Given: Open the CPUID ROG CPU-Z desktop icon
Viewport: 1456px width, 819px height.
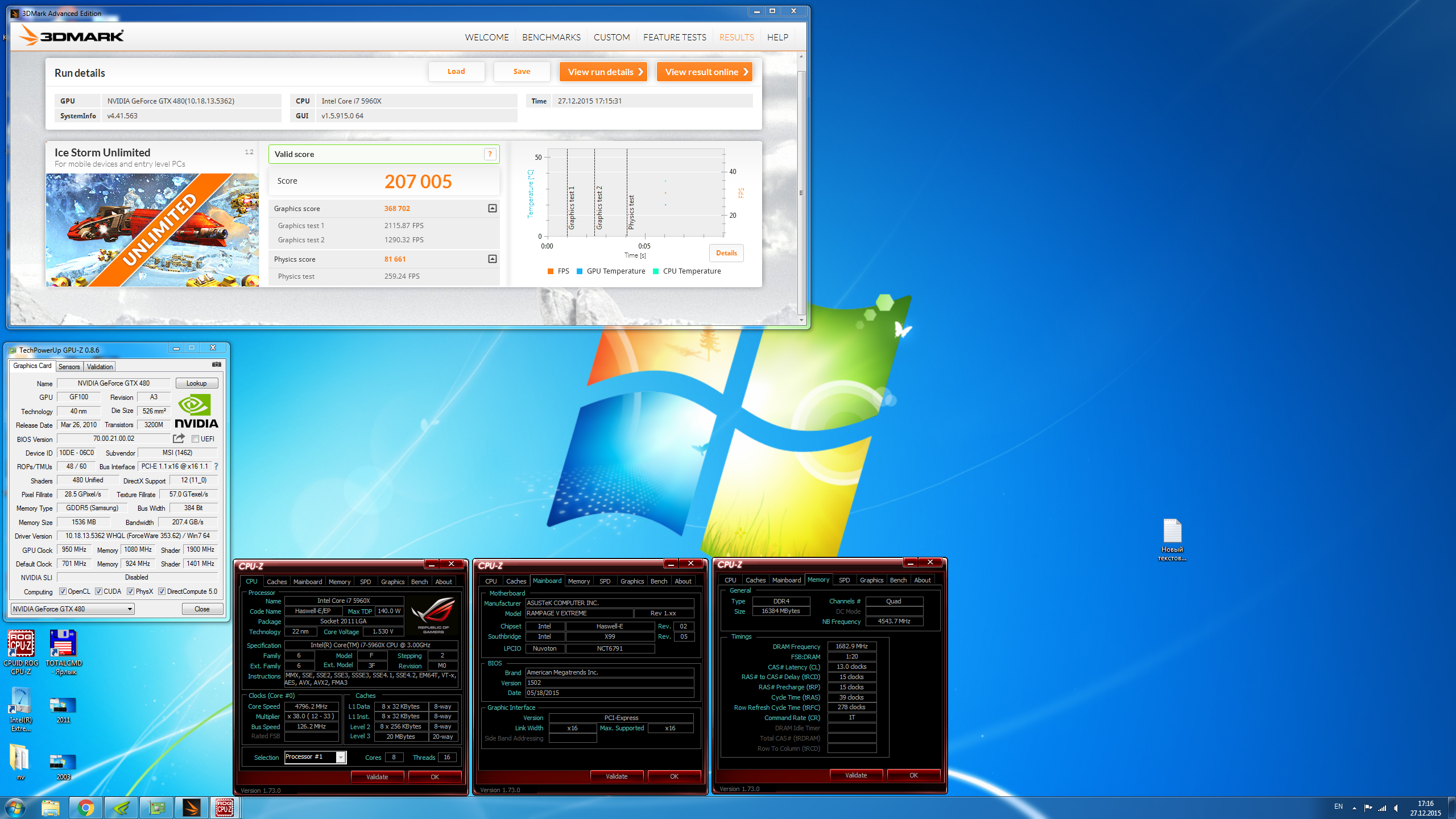Looking at the screenshot, I should (x=21, y=652).
